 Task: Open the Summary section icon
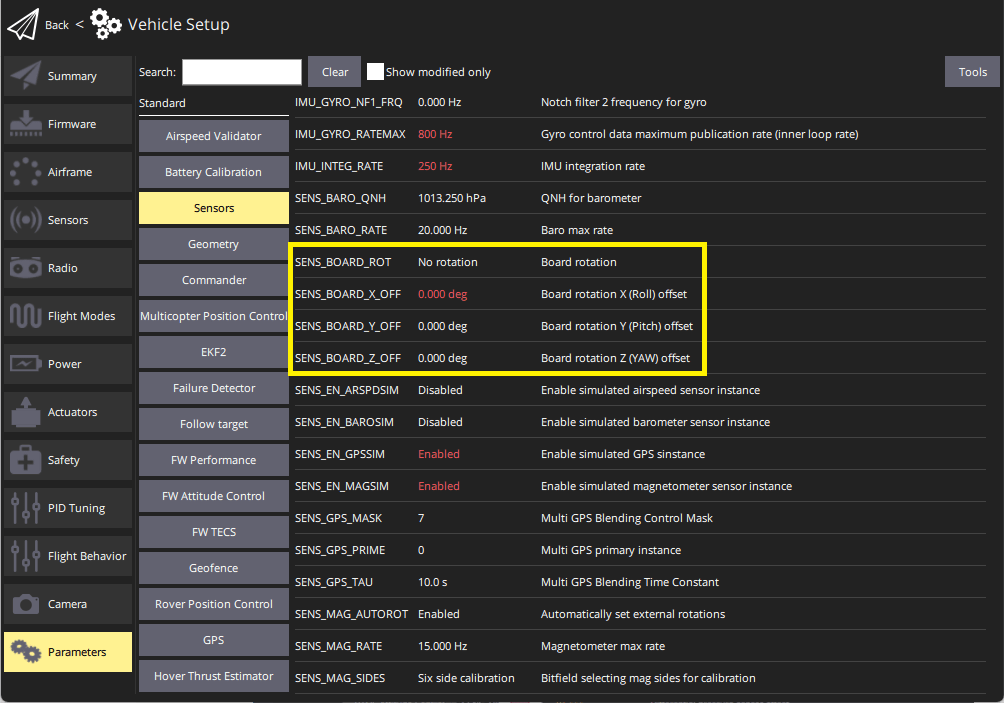click(x=25, y=76)
